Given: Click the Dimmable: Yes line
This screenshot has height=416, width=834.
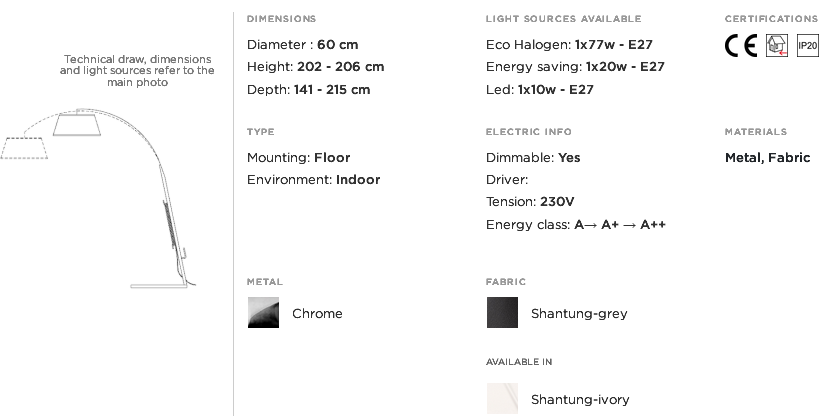Looking at the screenshot, I should (x=533, y=157).
